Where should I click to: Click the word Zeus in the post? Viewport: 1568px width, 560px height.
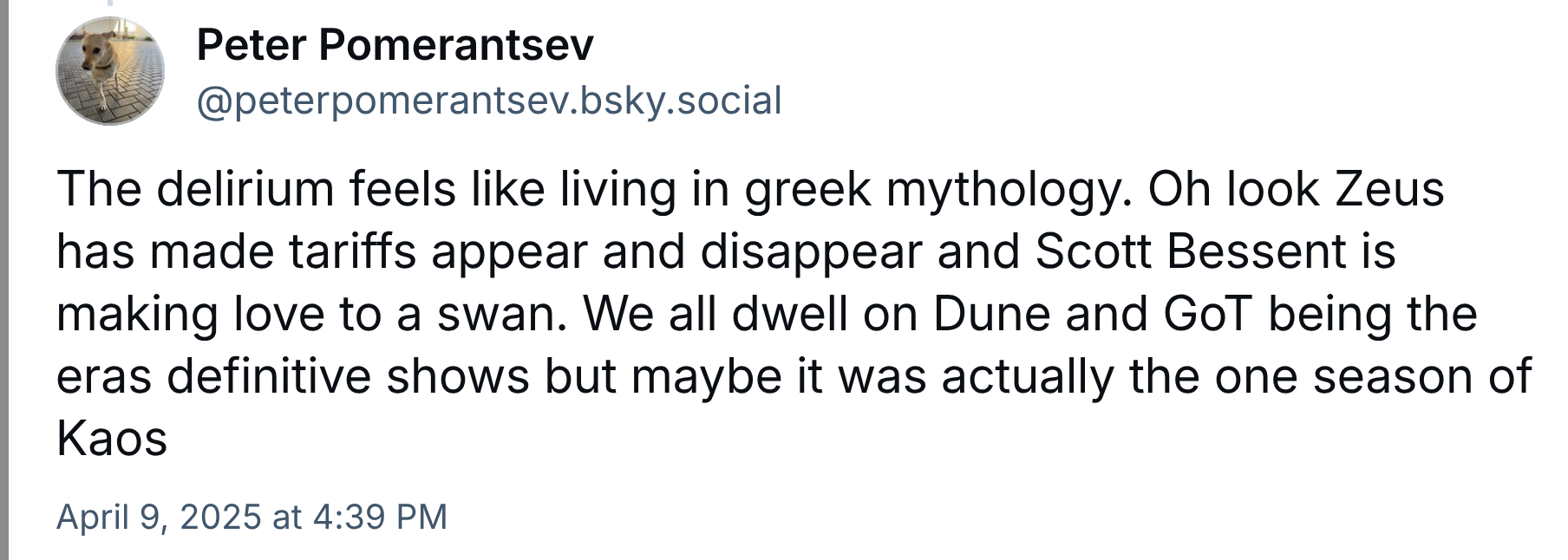click(1389, 189)
